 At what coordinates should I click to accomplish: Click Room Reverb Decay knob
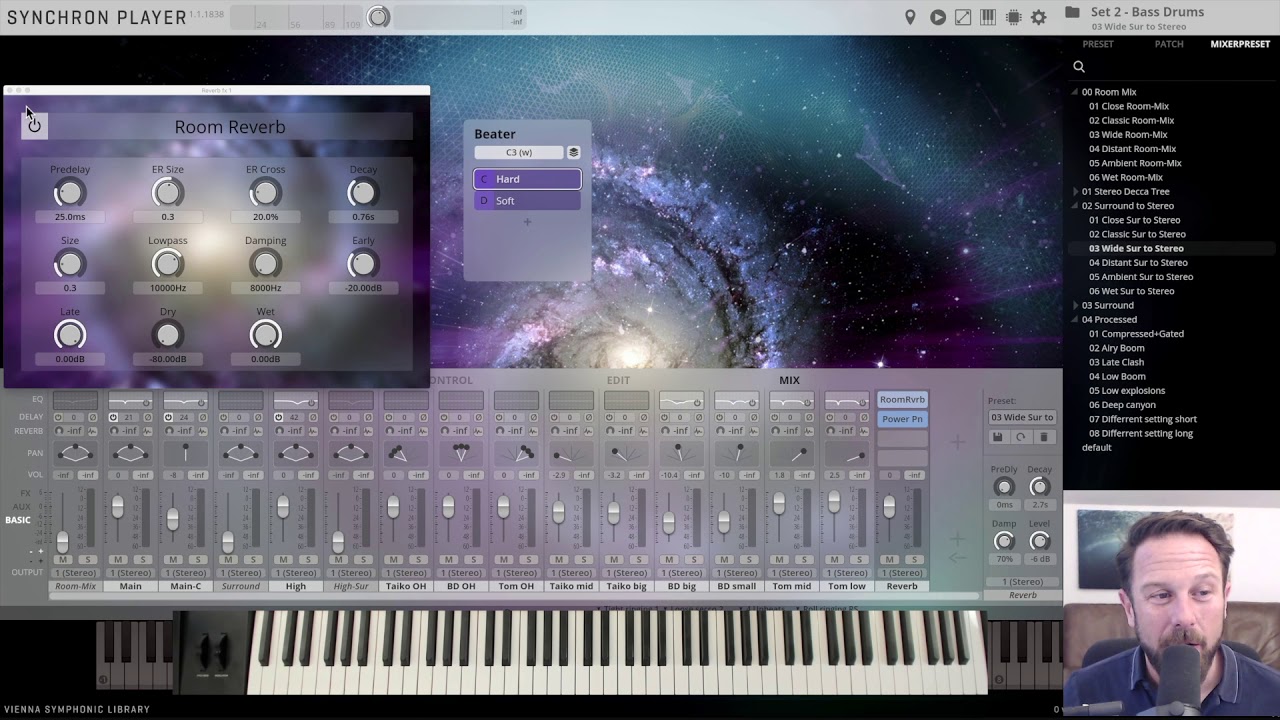363,192
